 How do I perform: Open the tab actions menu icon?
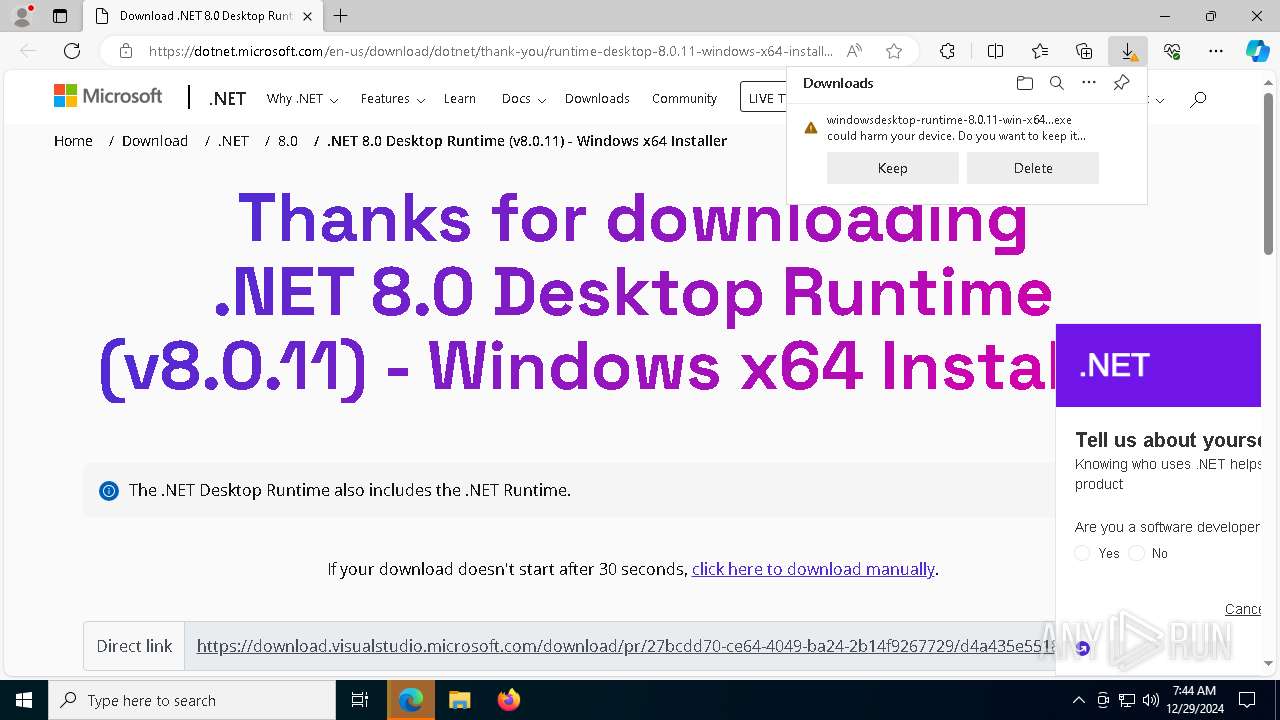point(60,16)
